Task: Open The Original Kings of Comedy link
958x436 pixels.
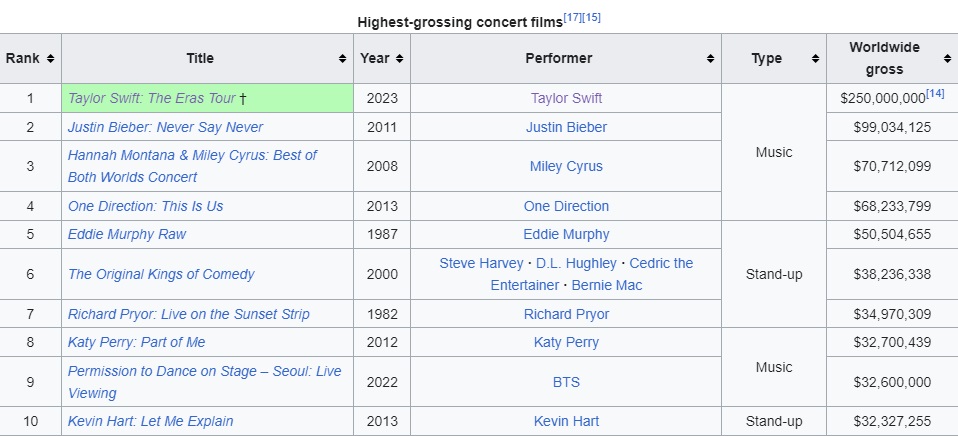Action: pyautogui.click(x=161, y=274)
